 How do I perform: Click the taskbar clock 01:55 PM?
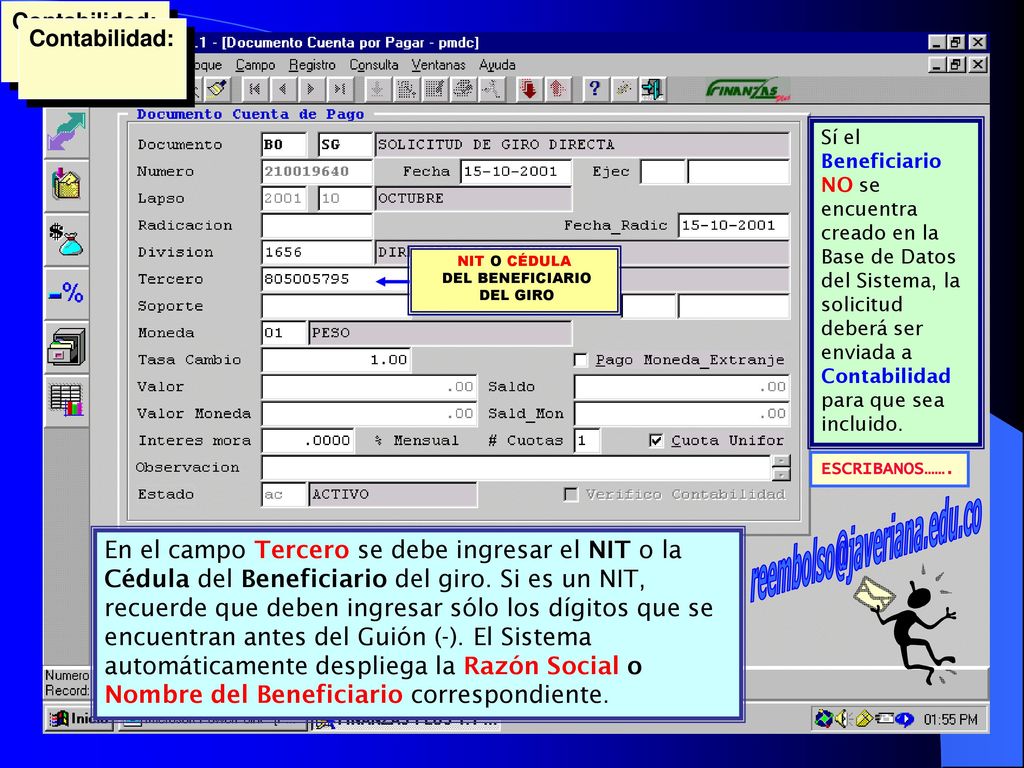(x=950, y=720)
